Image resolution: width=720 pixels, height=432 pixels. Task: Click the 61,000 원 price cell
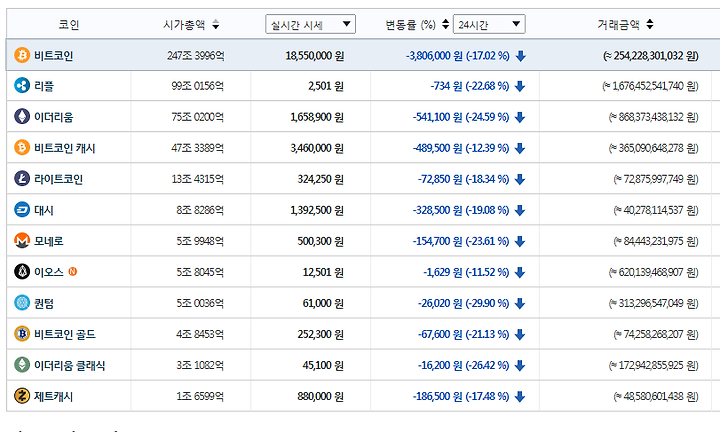coord(323,303)
